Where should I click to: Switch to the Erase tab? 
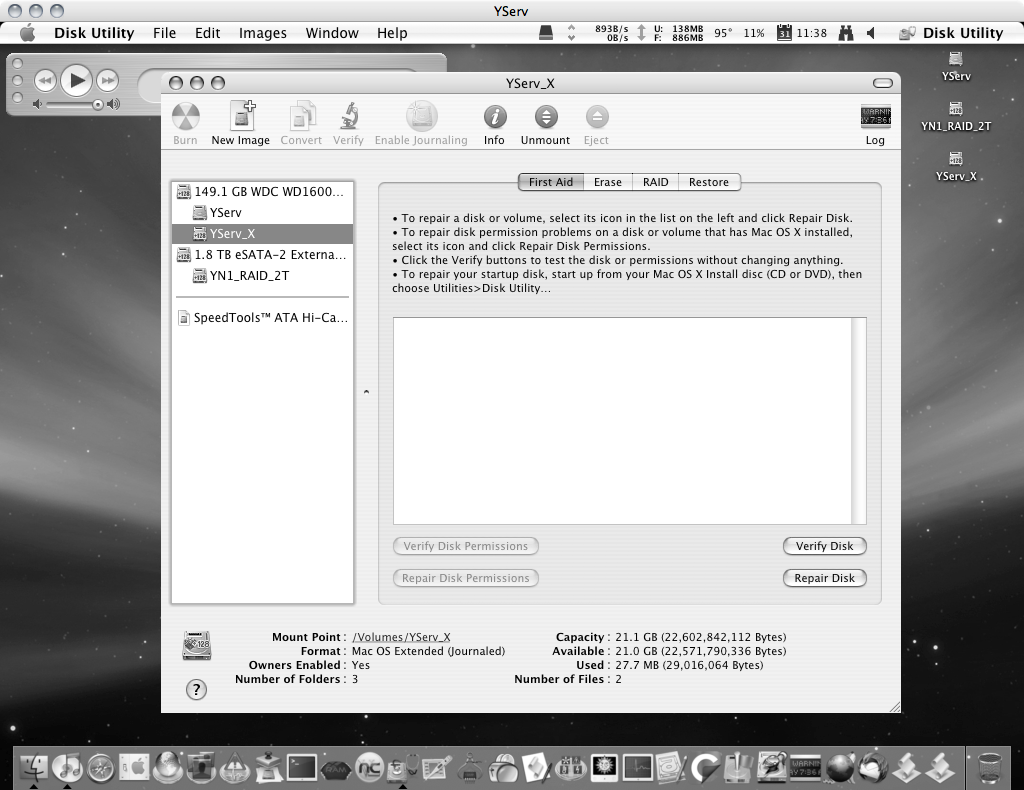tap(608, 182)
